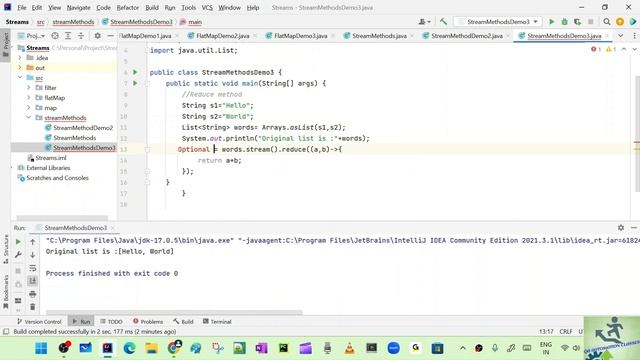Open Project panel options gear
640x360 pixels.
click(97, 36)
